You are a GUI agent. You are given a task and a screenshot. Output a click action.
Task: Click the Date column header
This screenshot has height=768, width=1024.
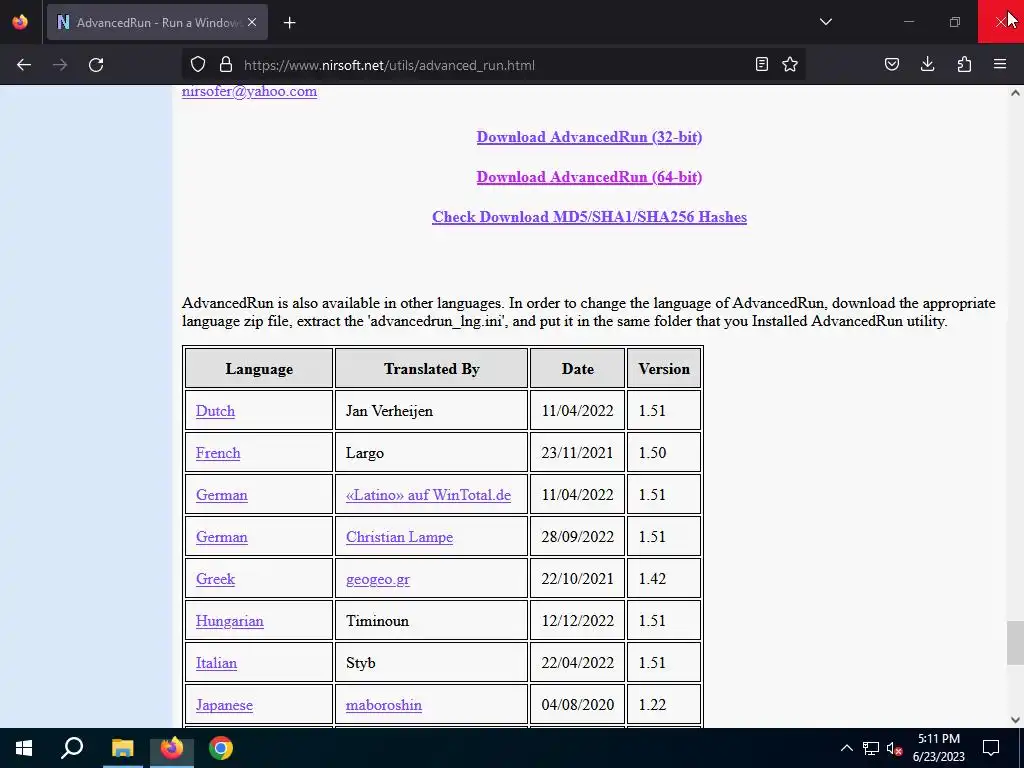(578, 368)
